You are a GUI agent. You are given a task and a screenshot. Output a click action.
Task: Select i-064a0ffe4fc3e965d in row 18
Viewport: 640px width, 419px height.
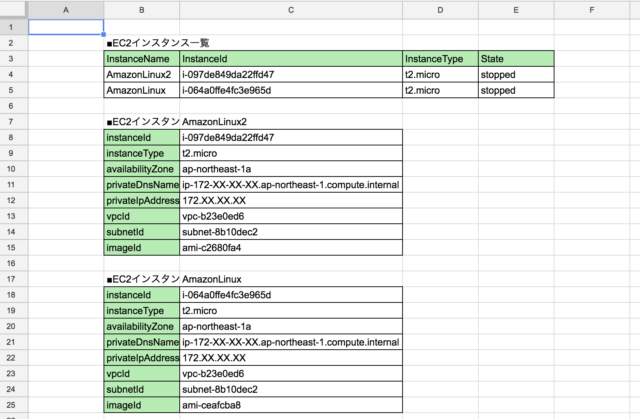tap(291, 295)
